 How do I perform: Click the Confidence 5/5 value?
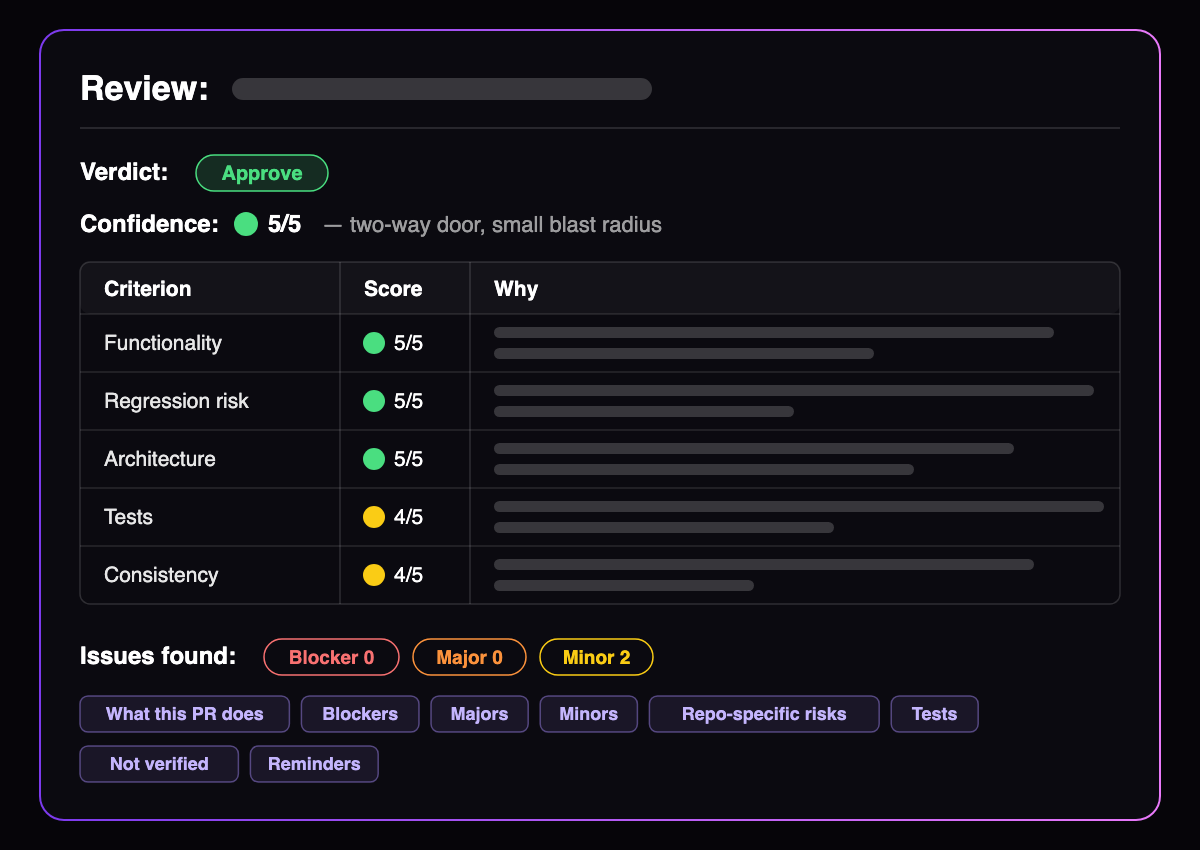click(284, 224)
